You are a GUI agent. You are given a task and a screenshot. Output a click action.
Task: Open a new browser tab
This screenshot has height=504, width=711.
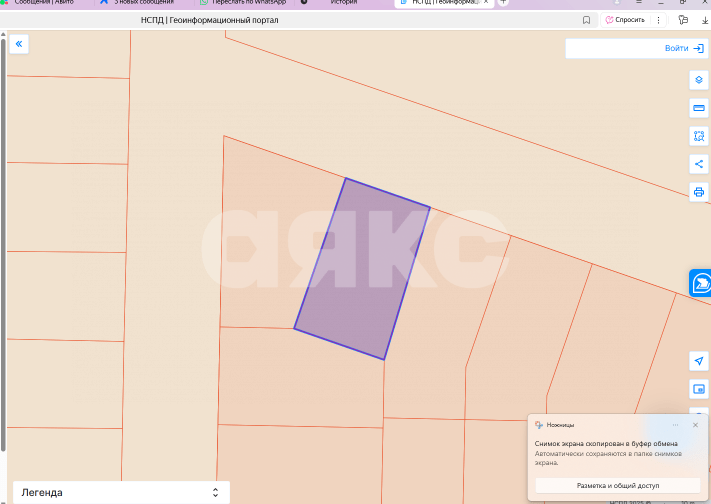click(503, 2)
